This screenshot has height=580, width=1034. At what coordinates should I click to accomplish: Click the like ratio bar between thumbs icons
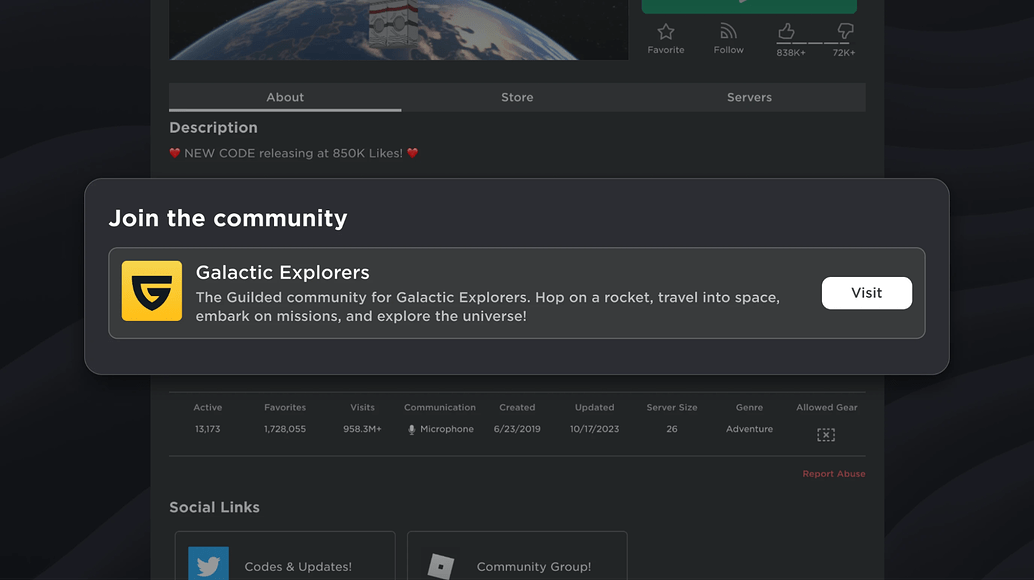click(815, 44)
